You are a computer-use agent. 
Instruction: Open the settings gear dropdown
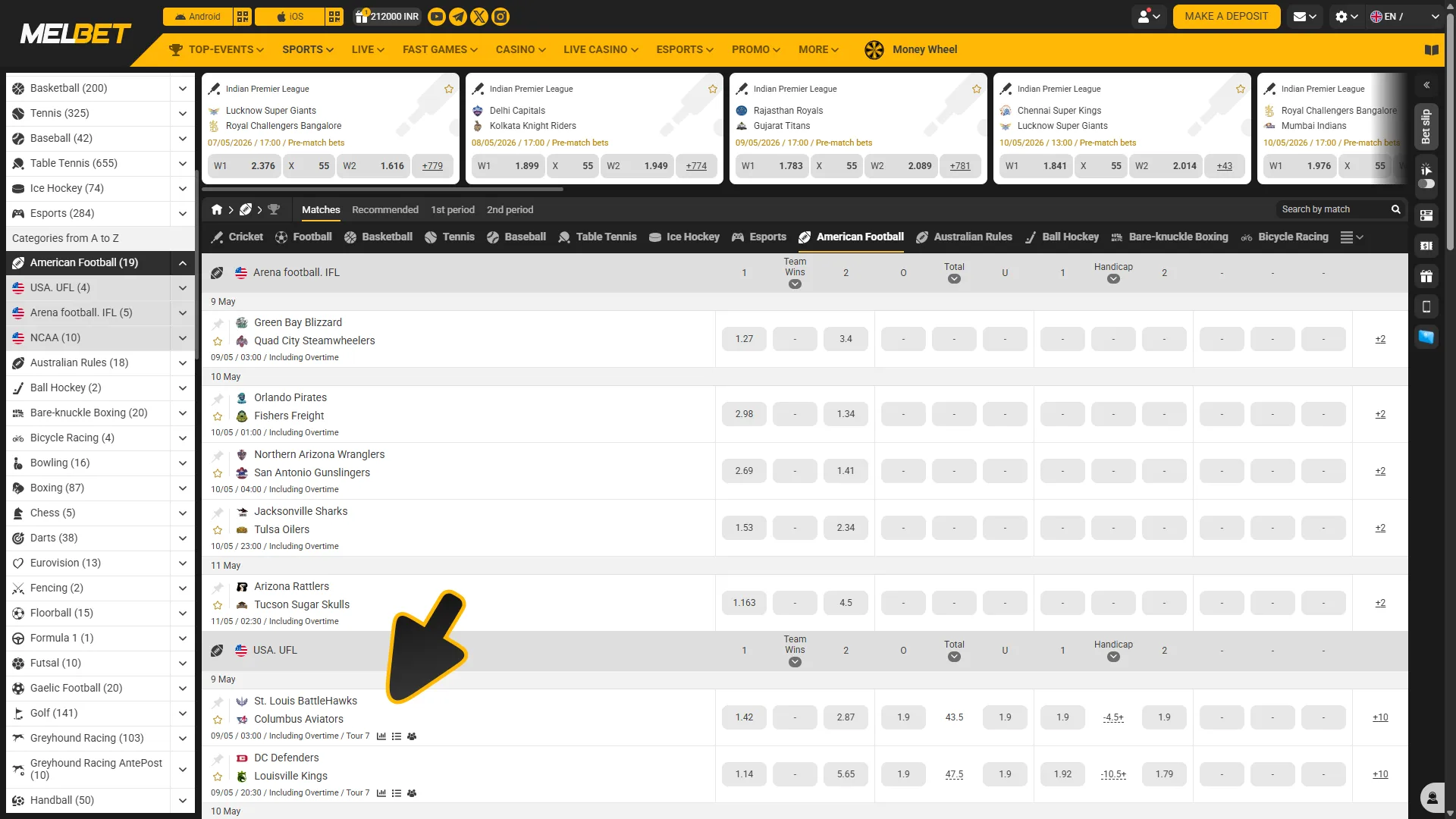click(1346, 17)
